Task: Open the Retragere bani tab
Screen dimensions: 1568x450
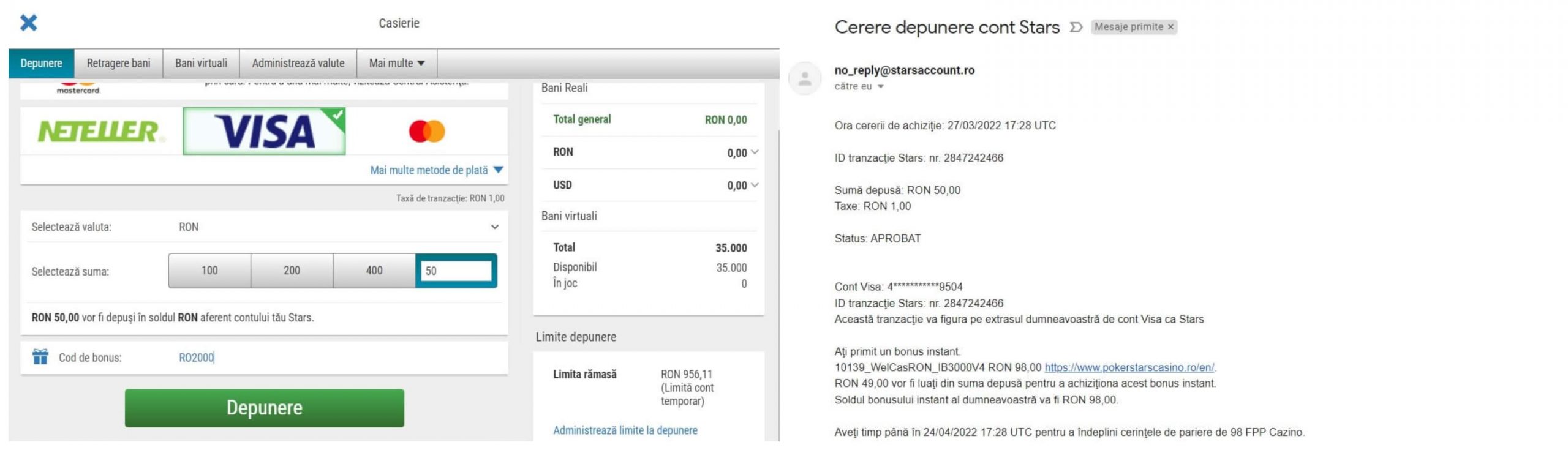Action: pos(118,63)
